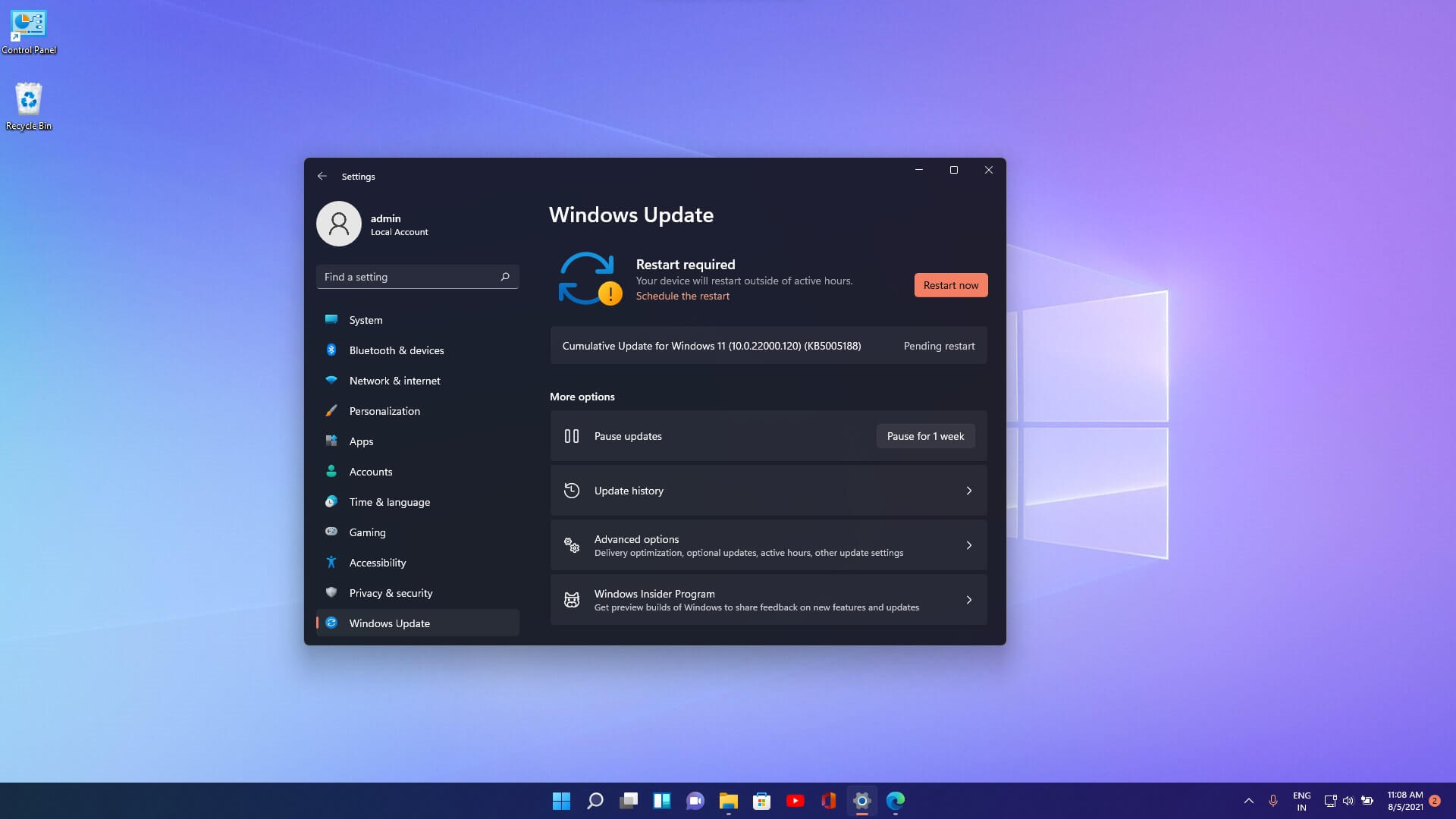Open Accessibility settings section
The image size is (1456, 819).
pos(377,562)
